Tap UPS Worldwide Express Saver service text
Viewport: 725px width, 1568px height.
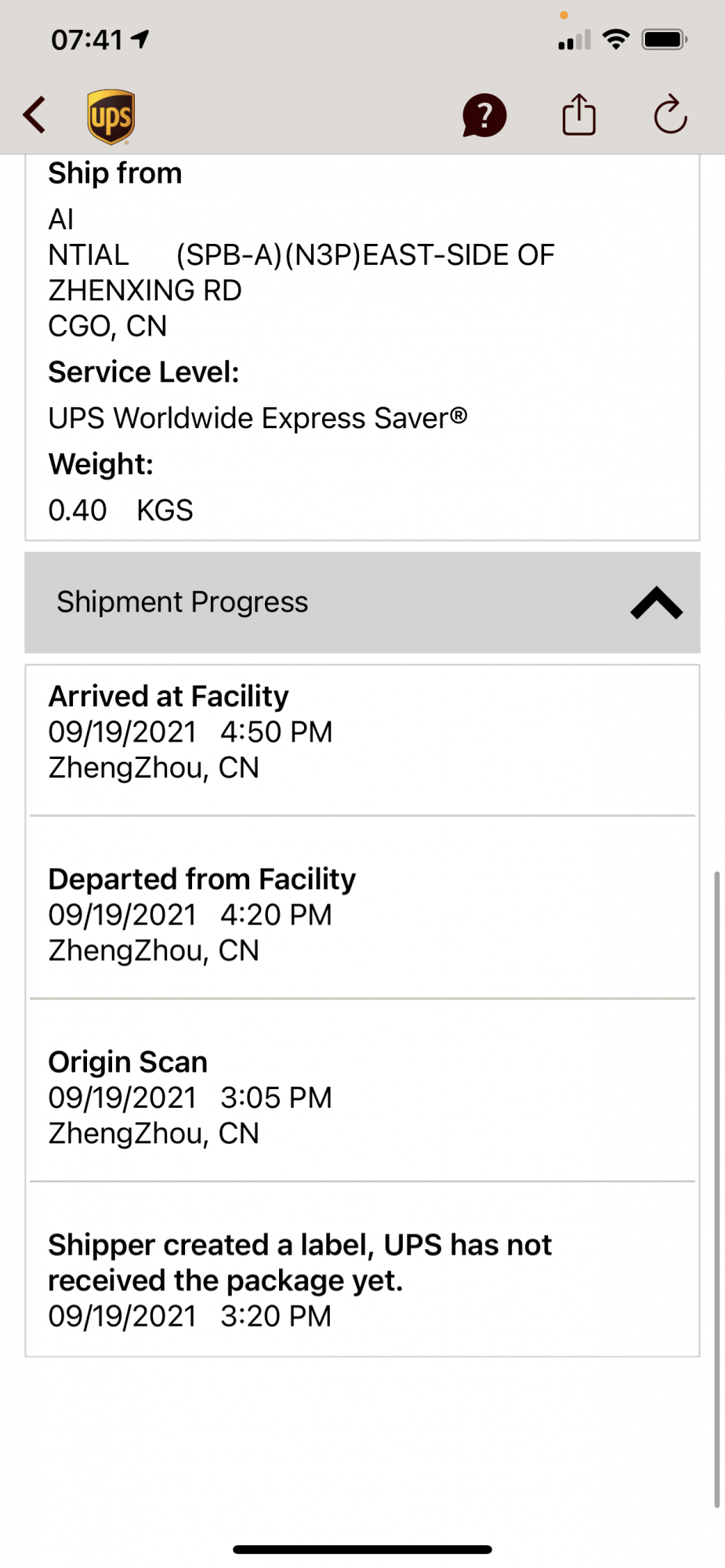tap(258, 418)
